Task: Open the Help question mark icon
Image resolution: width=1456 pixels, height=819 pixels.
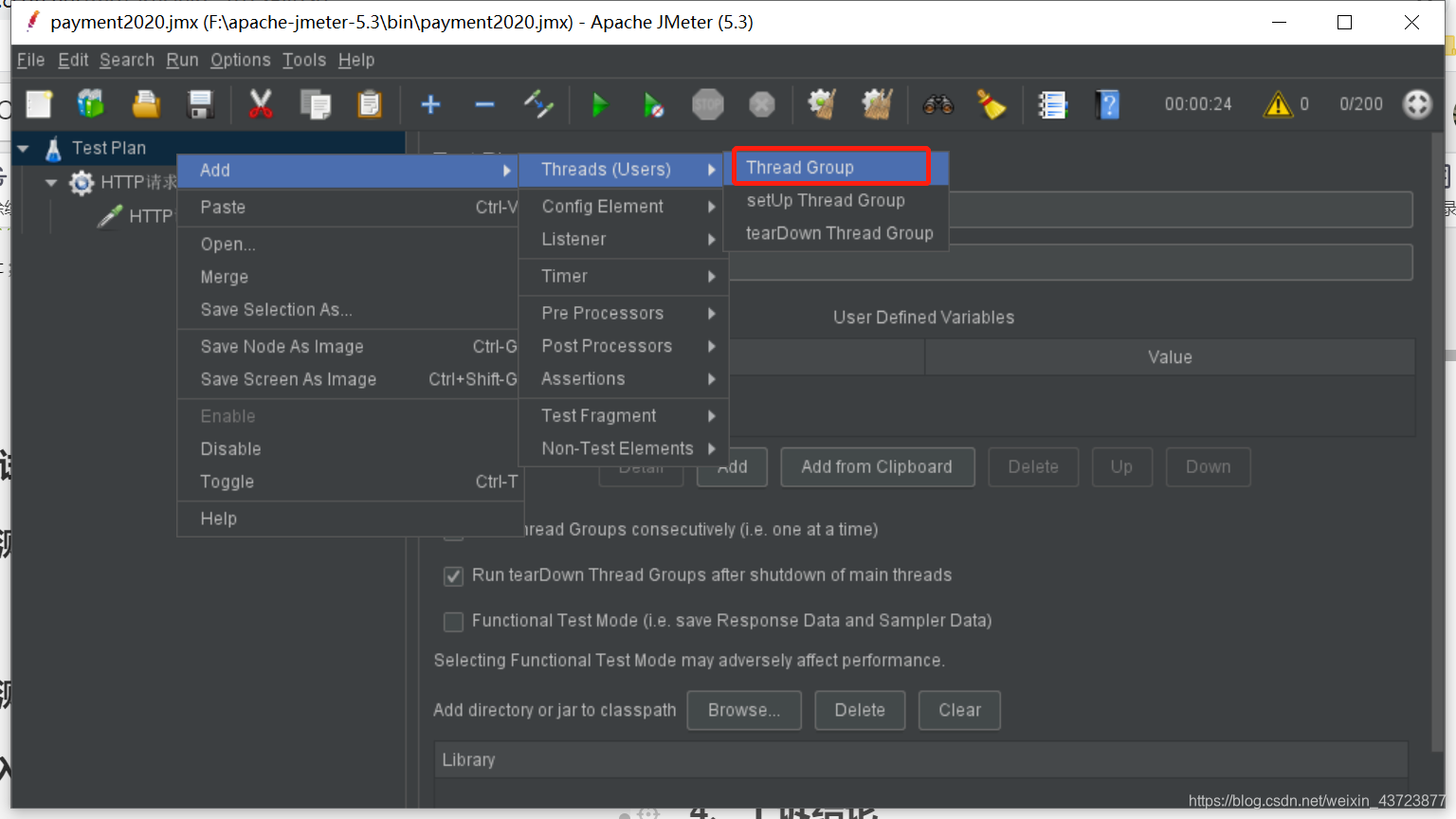Action: (x=1107, y=104)
